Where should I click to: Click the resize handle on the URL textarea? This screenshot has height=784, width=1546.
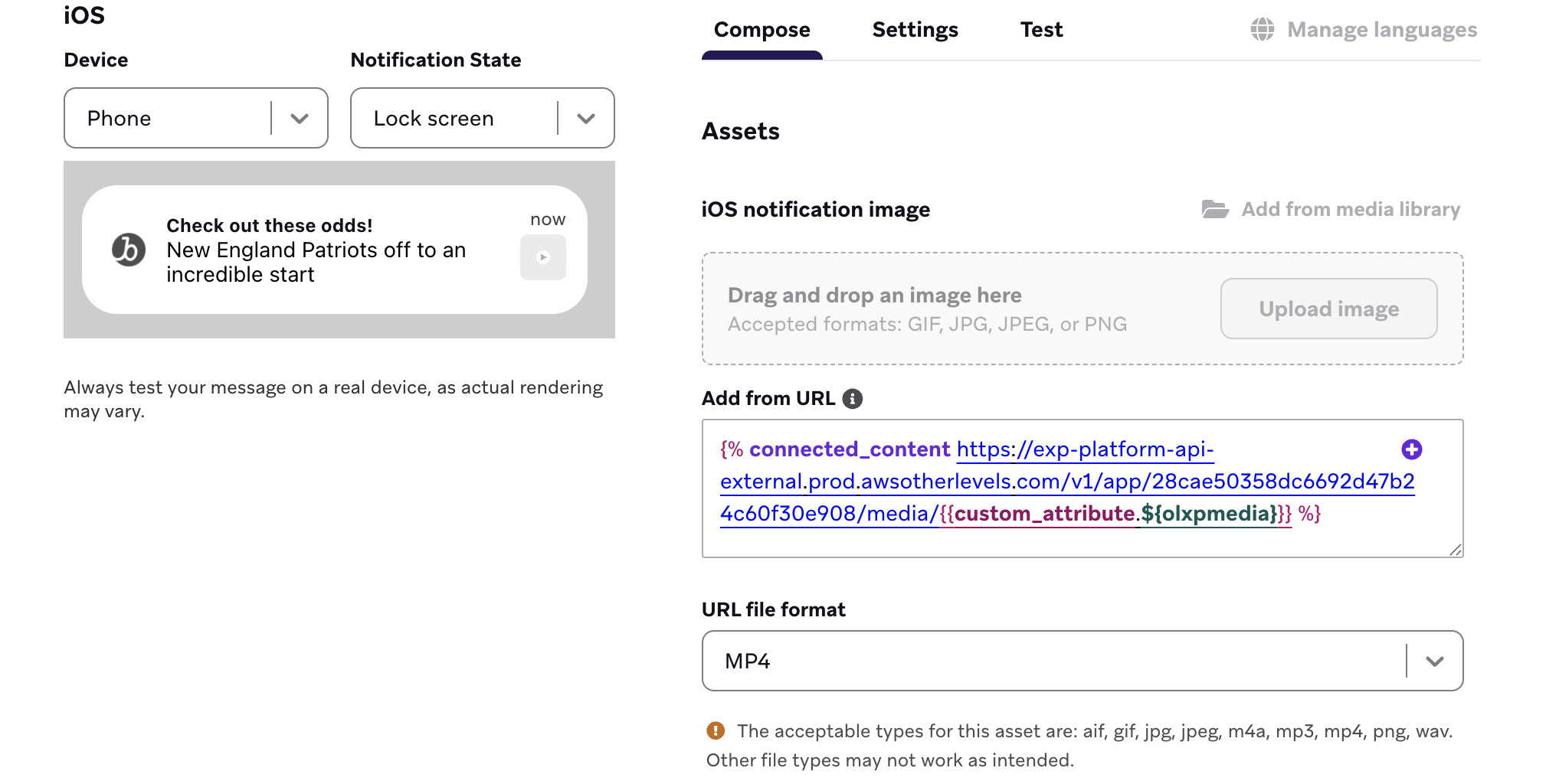[x=1456, y=550]
